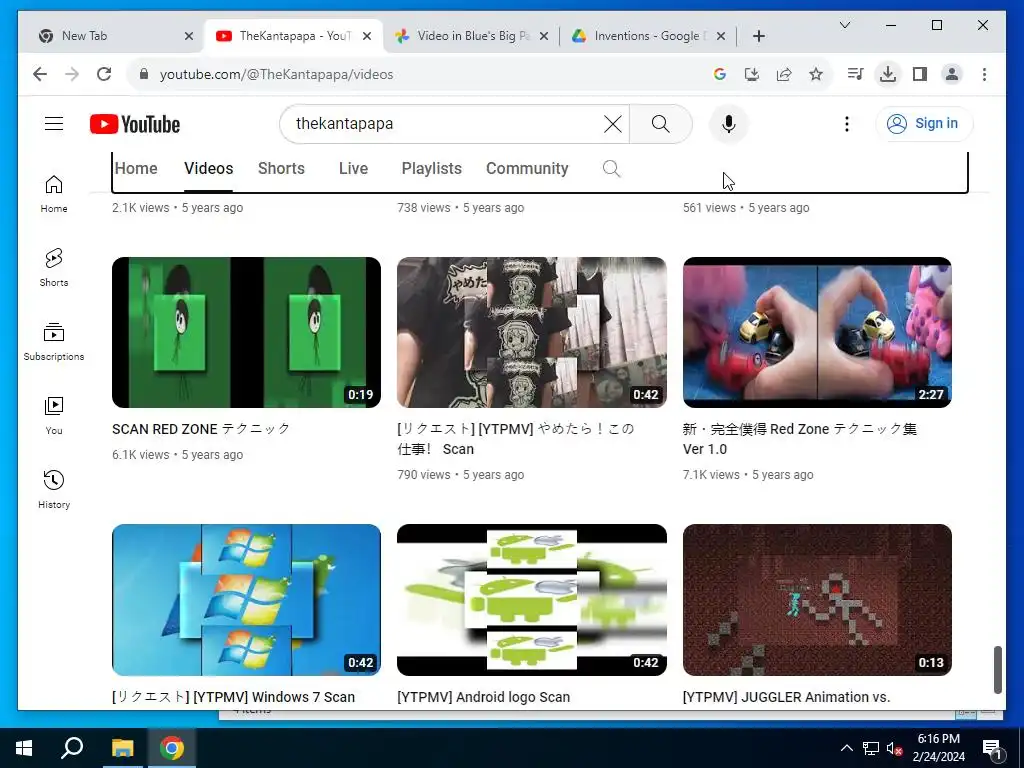Open the channel Live tab
The height and width of the screenshot is (768, 1024).
(x=353, y=168)
